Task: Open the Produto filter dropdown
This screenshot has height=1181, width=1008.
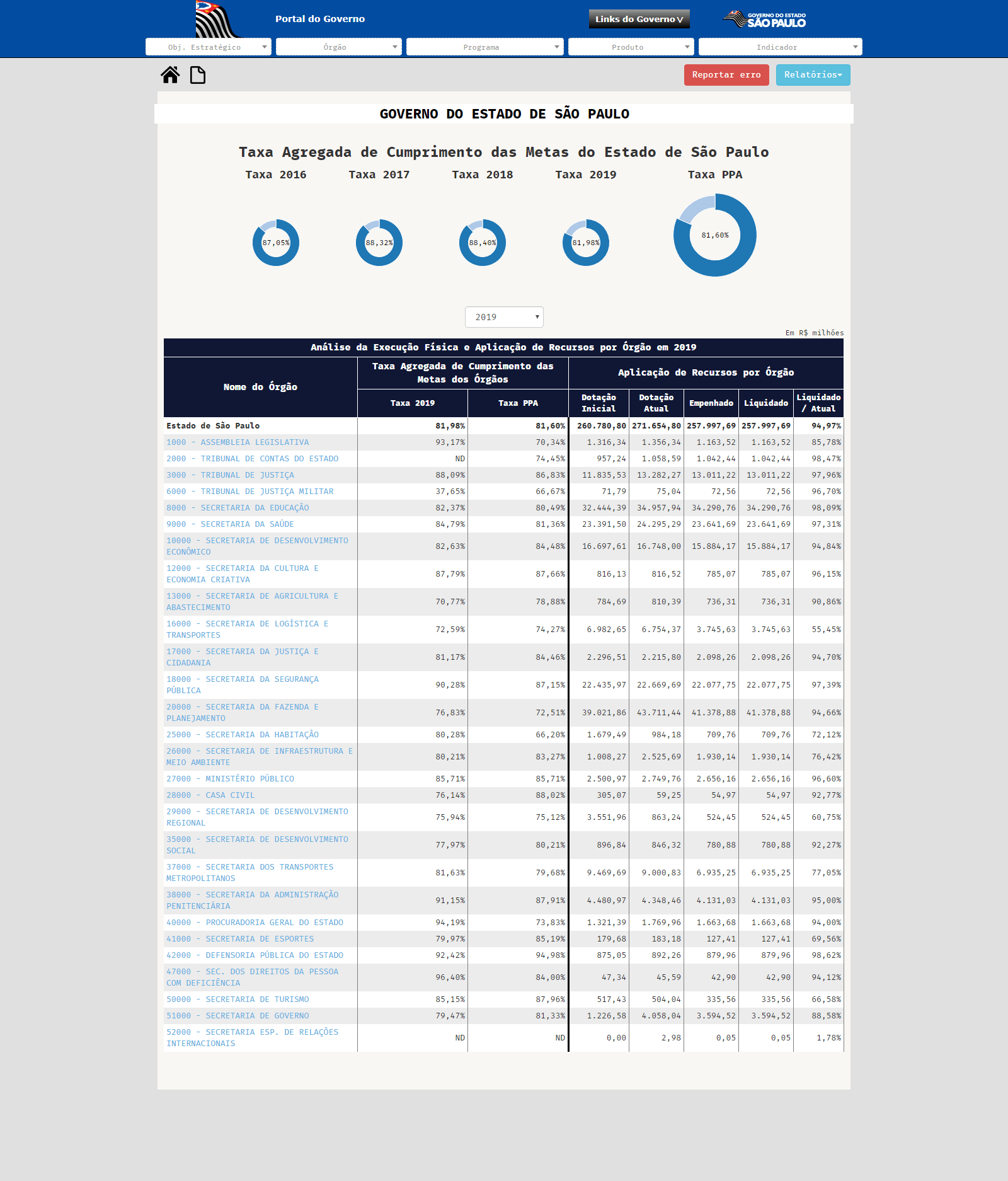Action: click(631, 47)
